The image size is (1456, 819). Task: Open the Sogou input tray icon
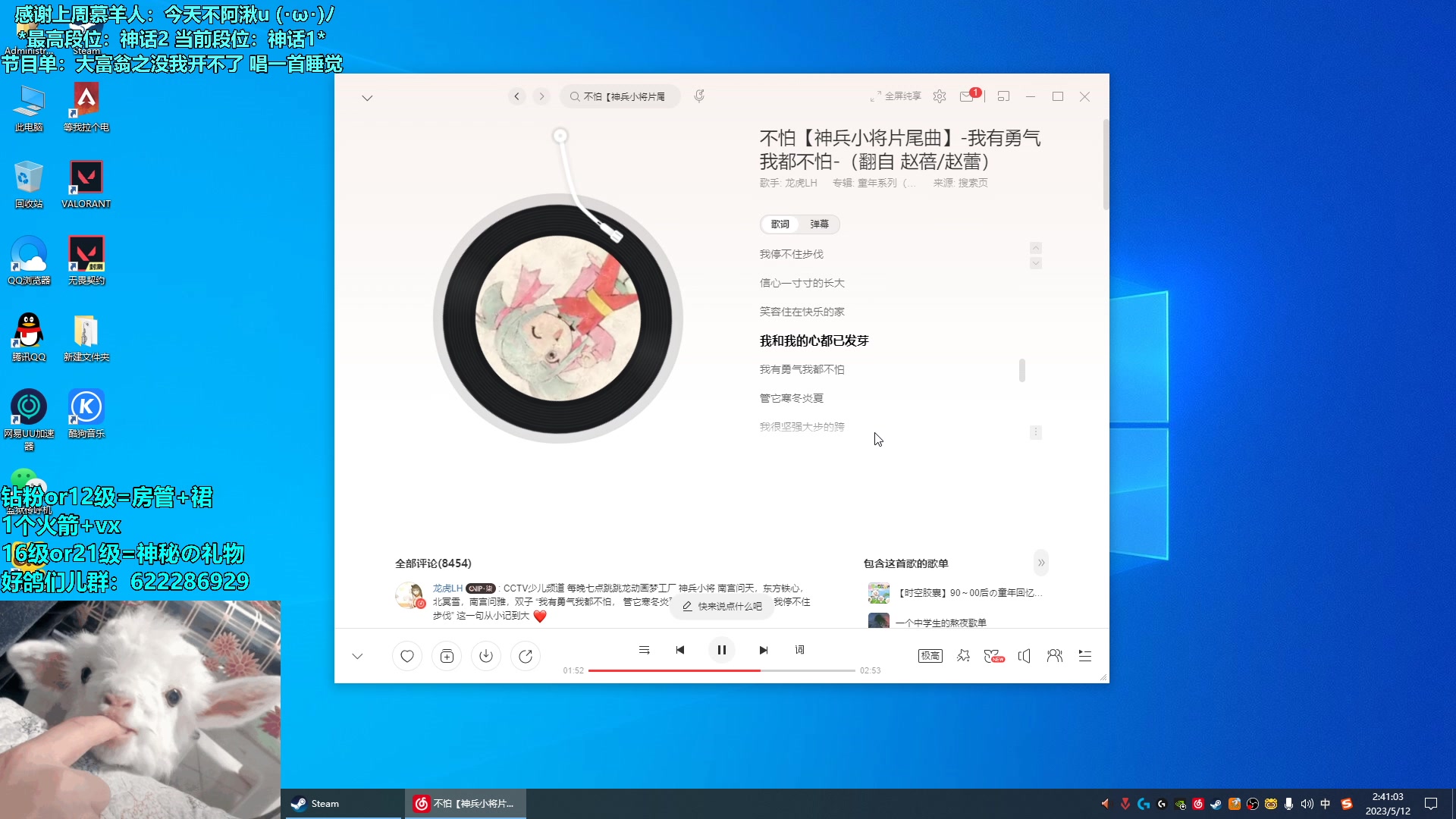click(x=1347, y=804)
